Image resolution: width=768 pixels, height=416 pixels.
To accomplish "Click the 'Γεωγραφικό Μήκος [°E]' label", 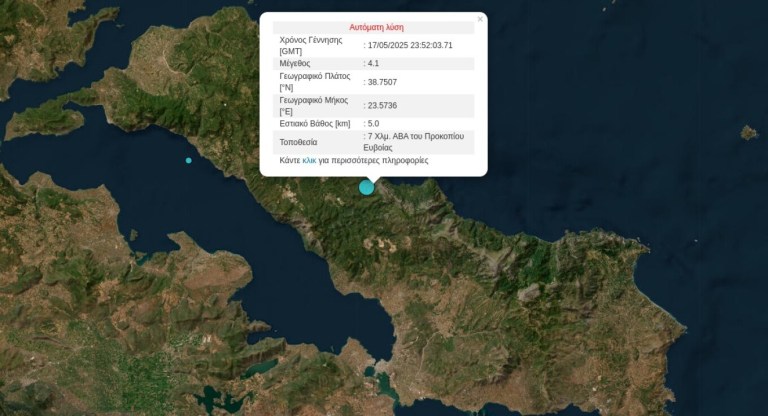I will click(x=318, y=105).
